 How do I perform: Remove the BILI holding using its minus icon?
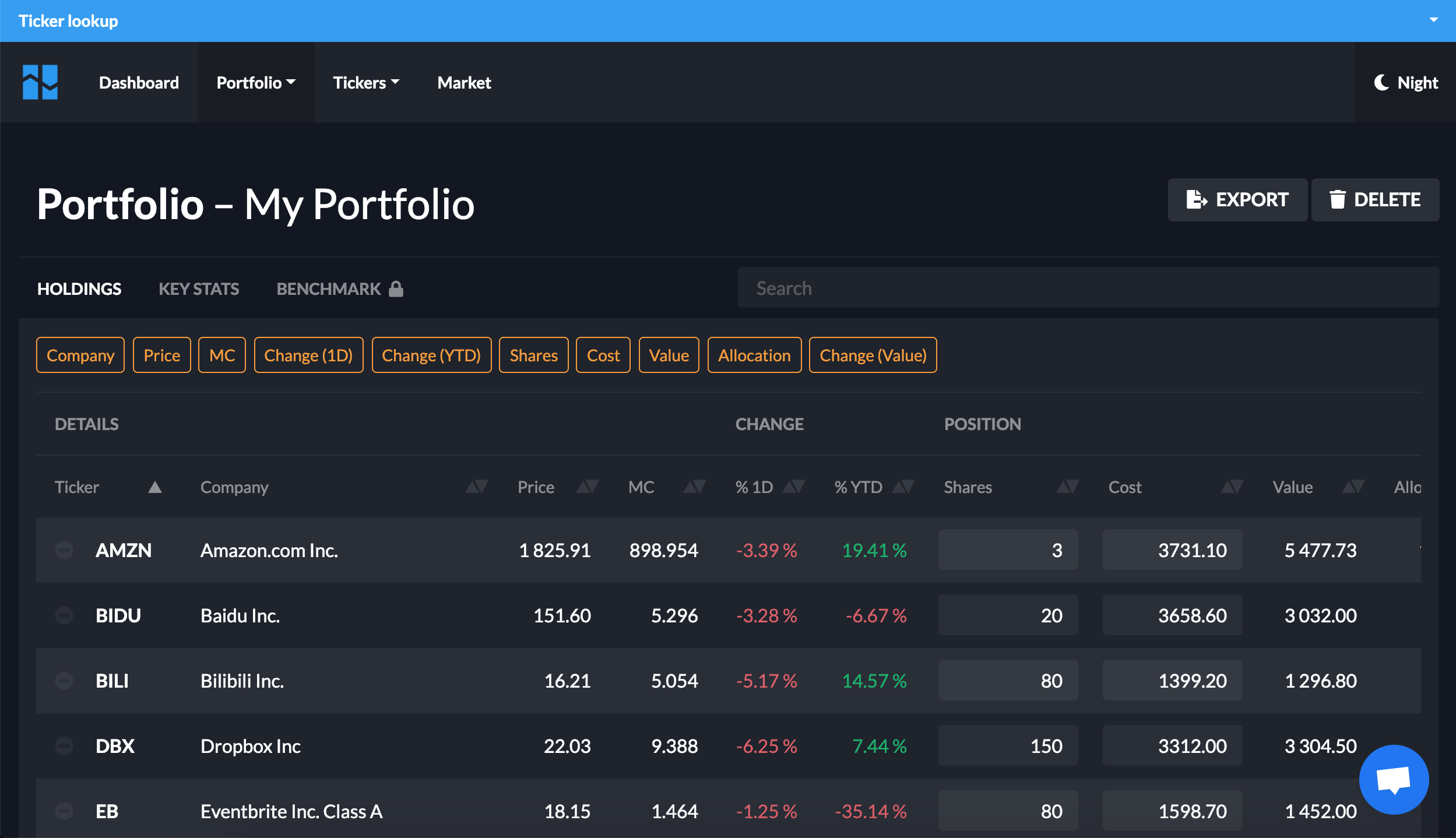coord(64,680)
